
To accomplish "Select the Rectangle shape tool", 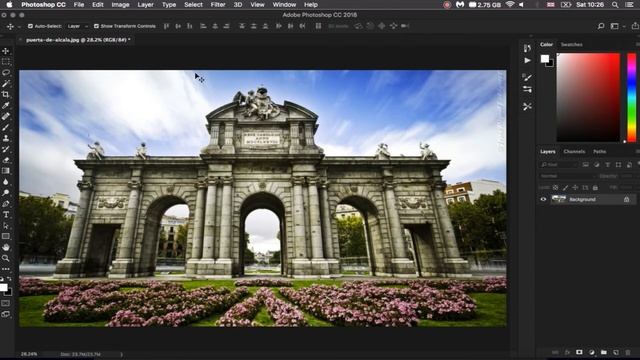I will 6,236.
